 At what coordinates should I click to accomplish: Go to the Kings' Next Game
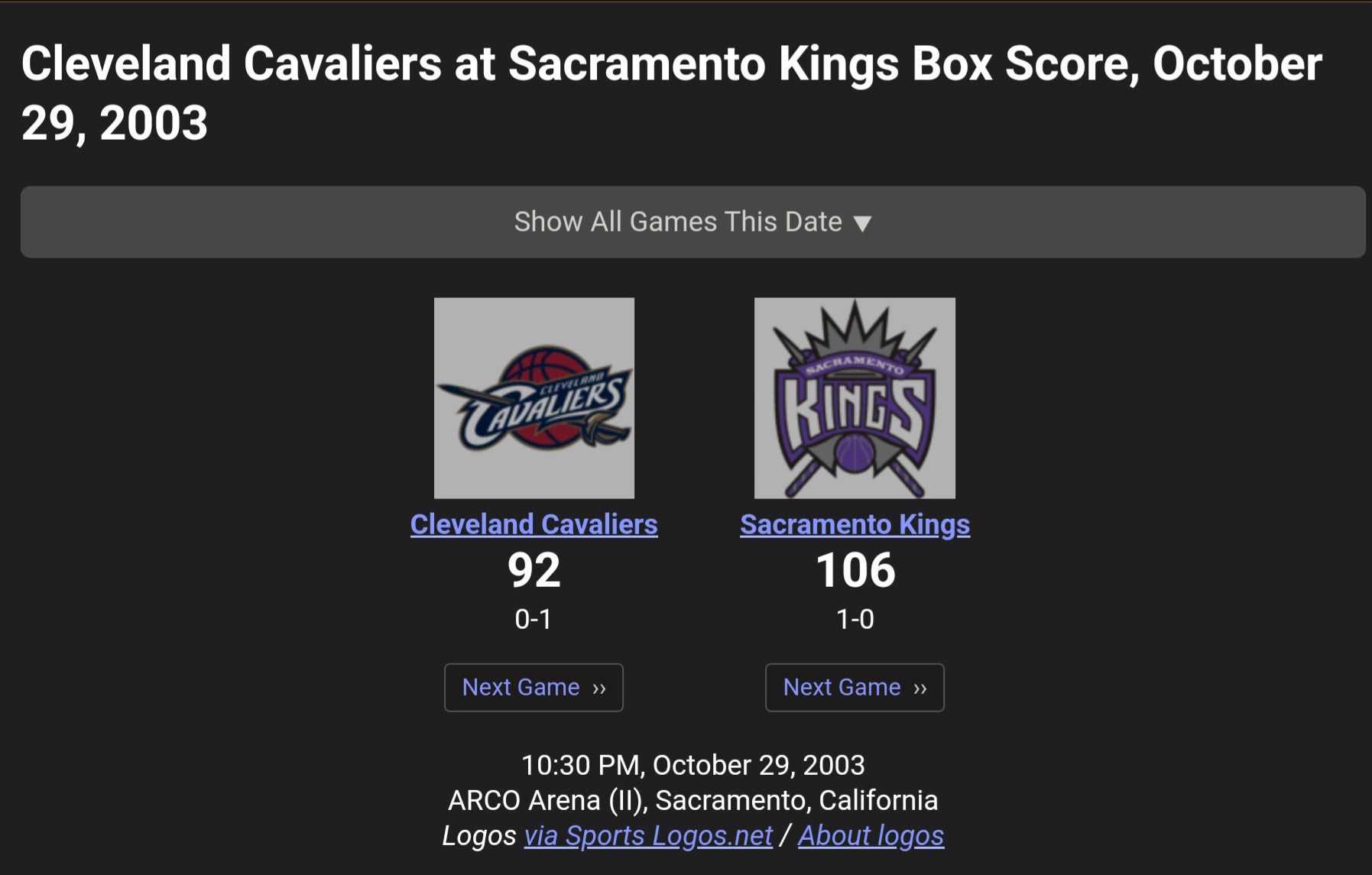(842, 687)
